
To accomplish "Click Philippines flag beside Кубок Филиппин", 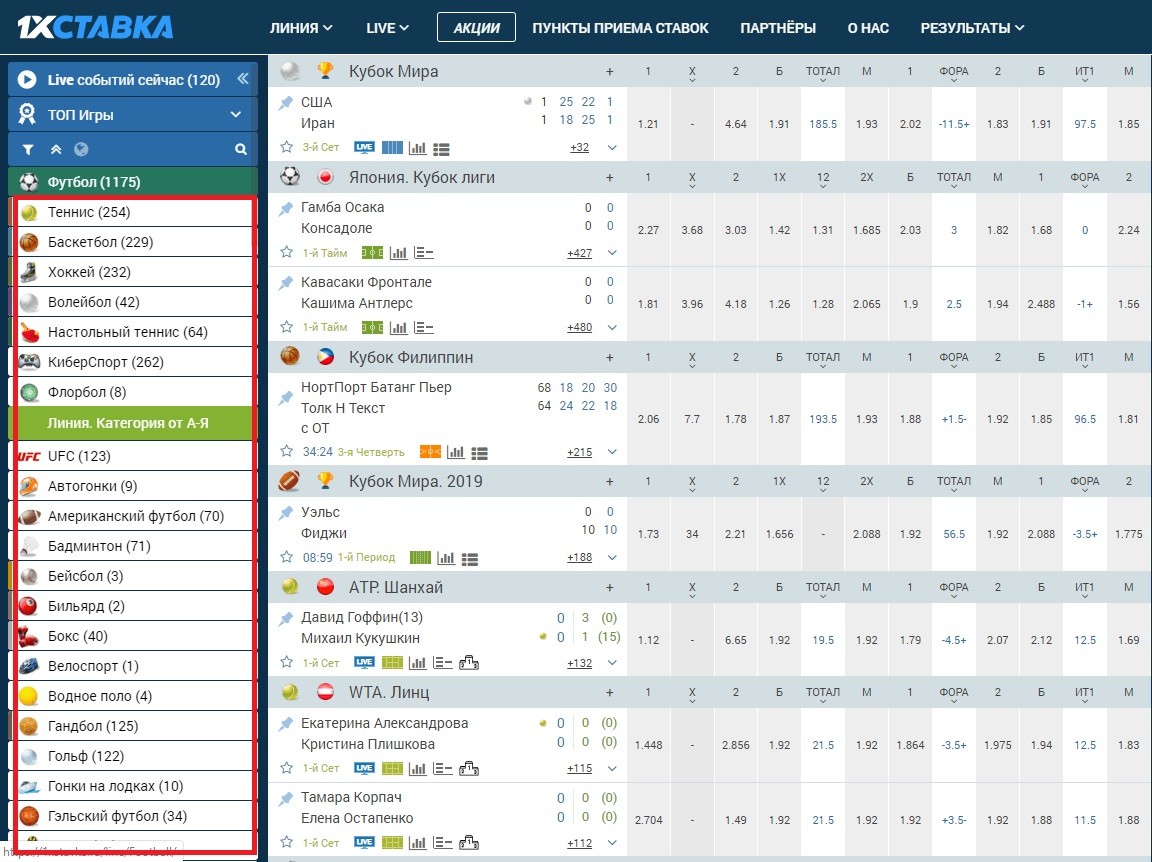I will coord(325,357).
